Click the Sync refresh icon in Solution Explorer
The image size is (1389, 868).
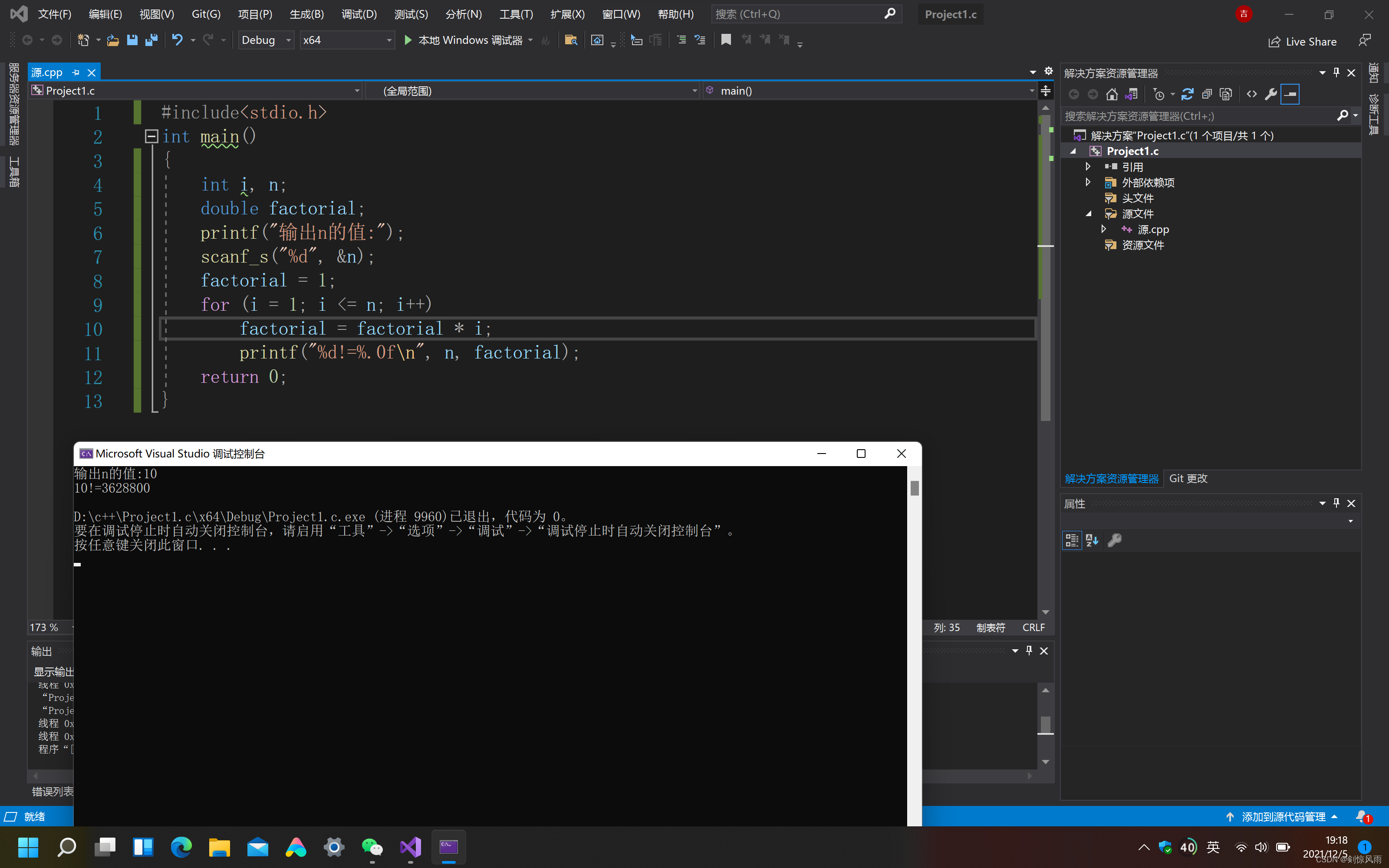pyautogui.click(x=1188, y=94)
